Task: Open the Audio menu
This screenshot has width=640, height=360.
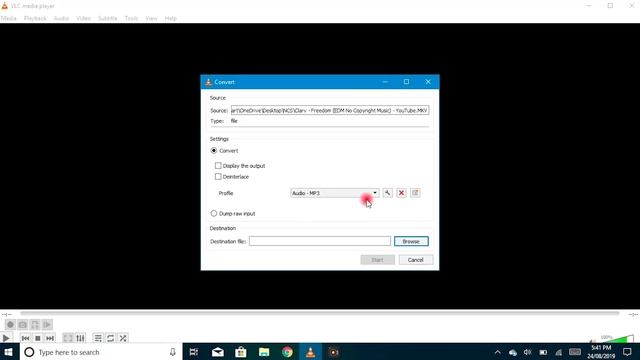Action: coord(61,18)
